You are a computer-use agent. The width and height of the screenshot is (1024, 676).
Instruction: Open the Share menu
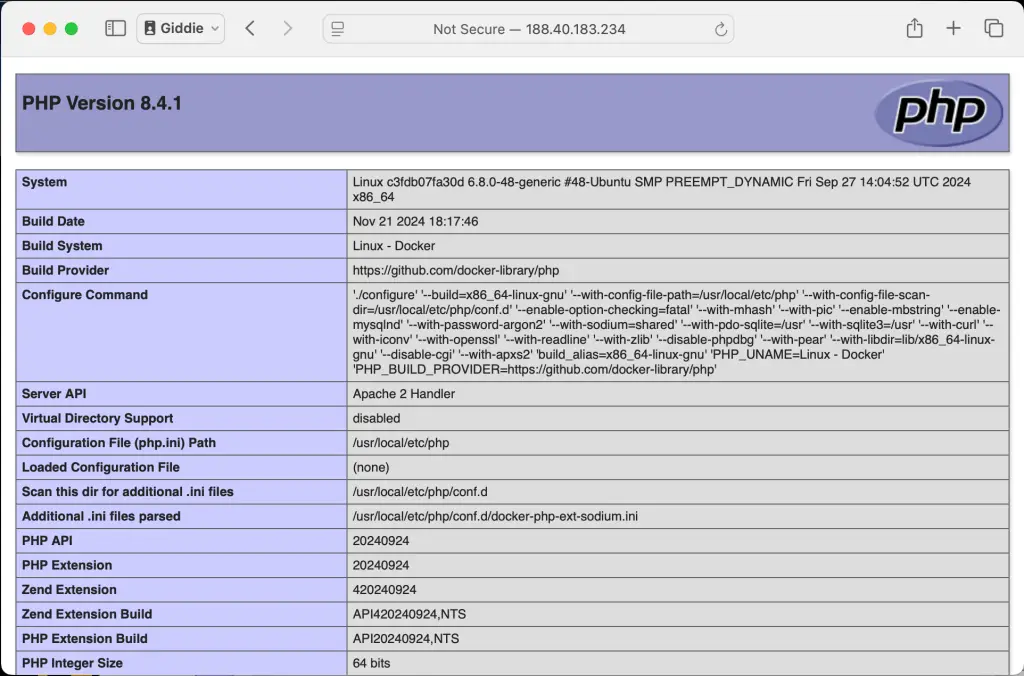coord(914,28)
